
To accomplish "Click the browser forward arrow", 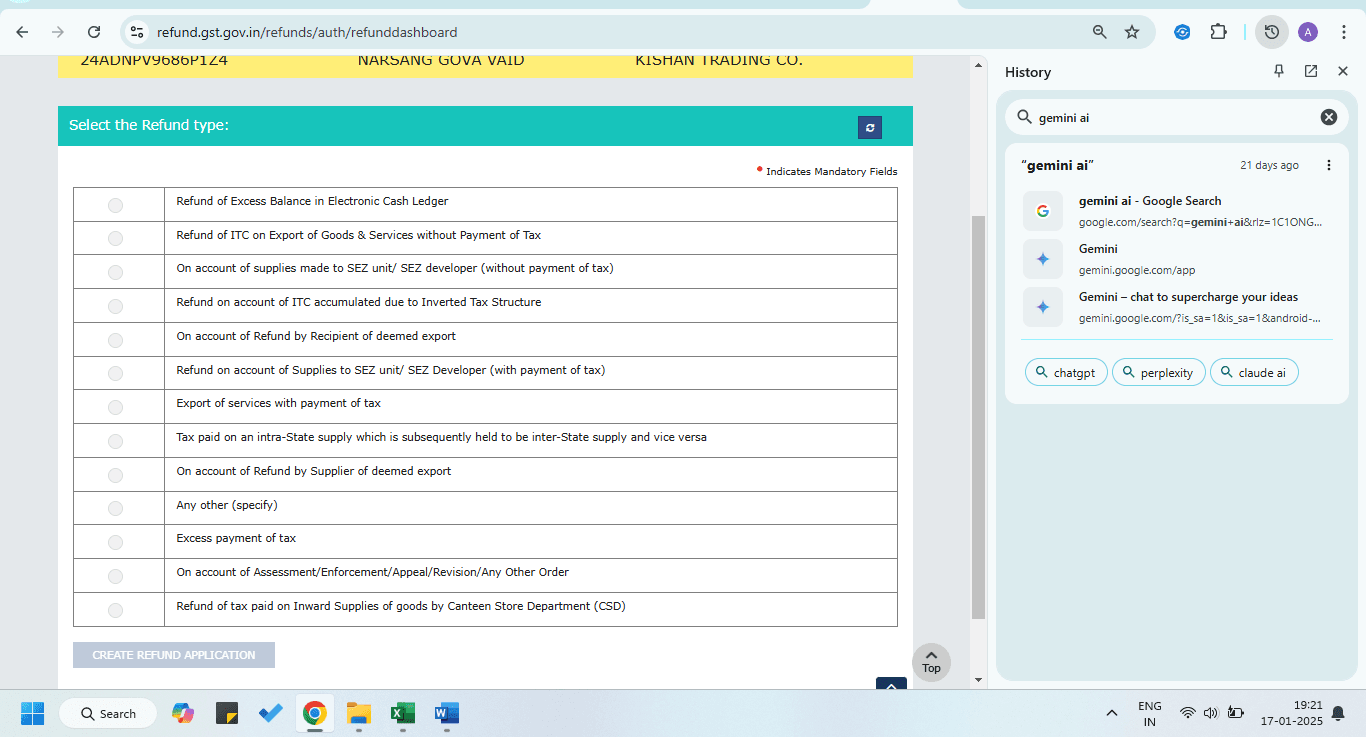I will click(x=57, y=32).
